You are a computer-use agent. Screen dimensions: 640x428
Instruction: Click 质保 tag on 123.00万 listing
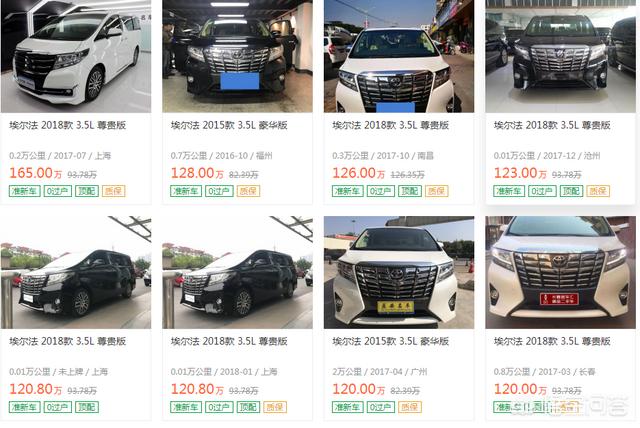coord(598,191)
